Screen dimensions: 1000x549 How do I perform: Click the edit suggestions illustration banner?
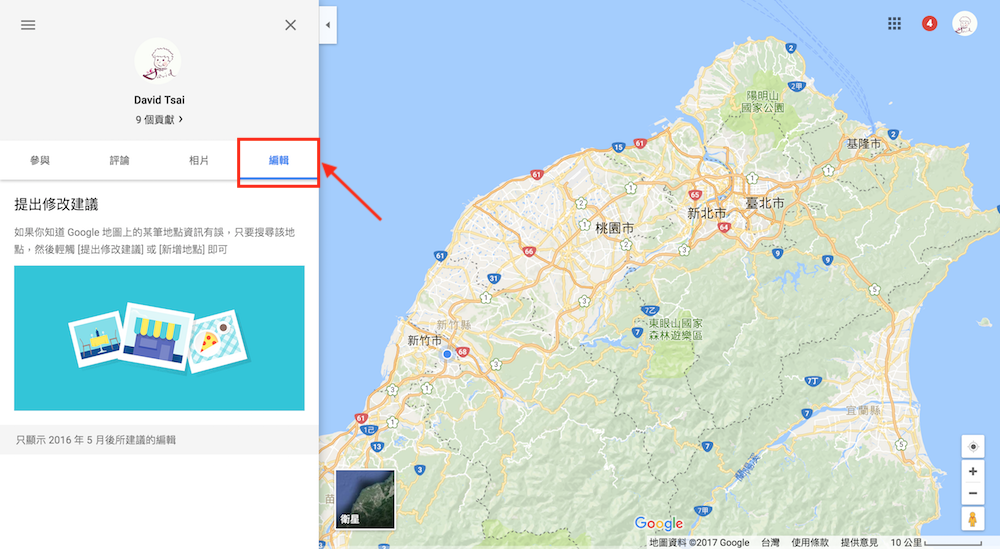[x=159, y=338]
